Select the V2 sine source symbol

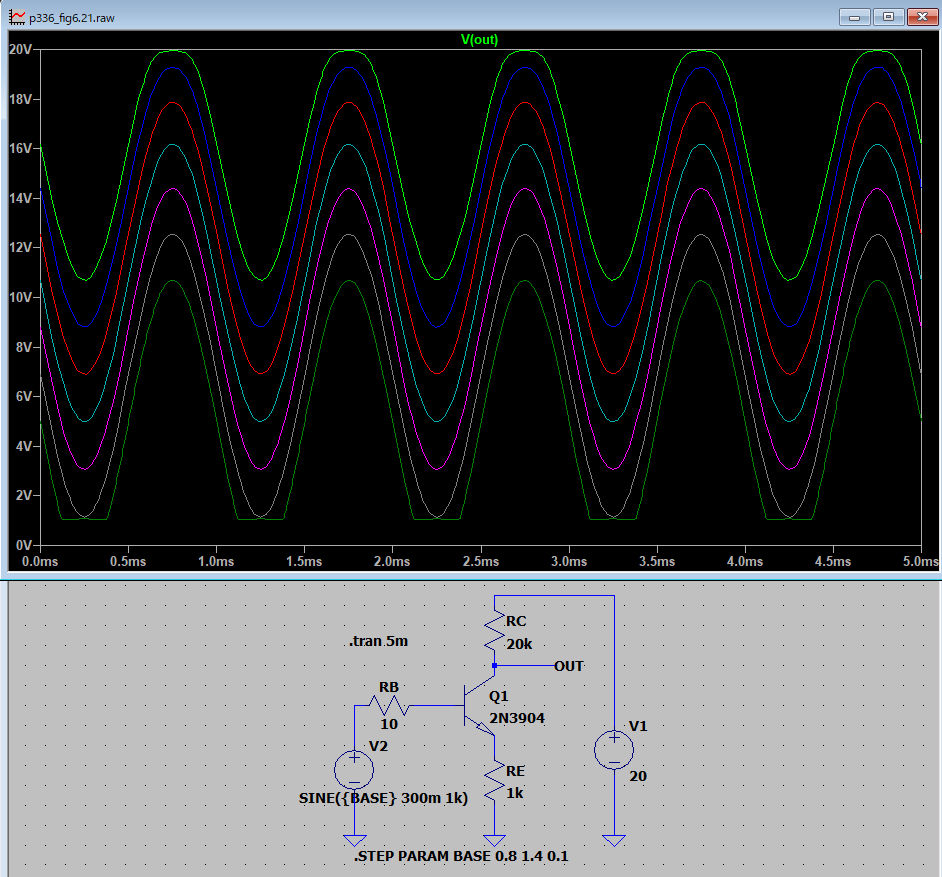tap(353, 770)
